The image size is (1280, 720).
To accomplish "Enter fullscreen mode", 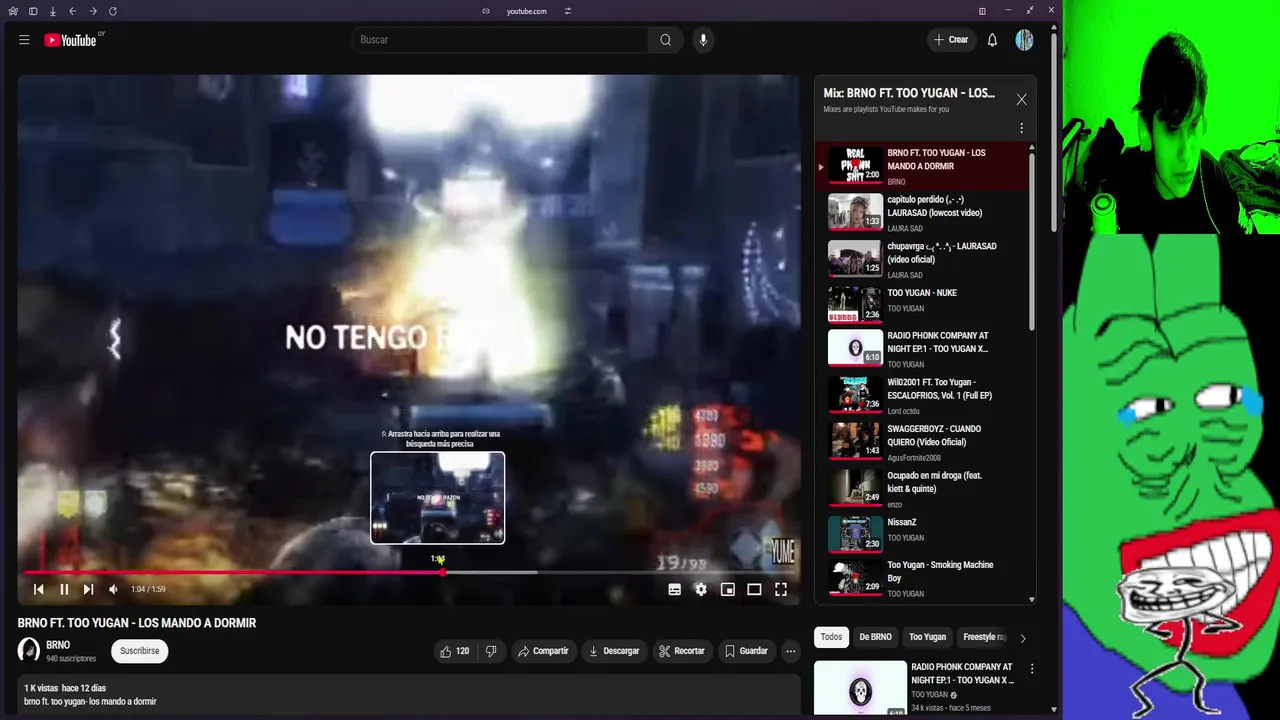I will click(x=781, y=590).
